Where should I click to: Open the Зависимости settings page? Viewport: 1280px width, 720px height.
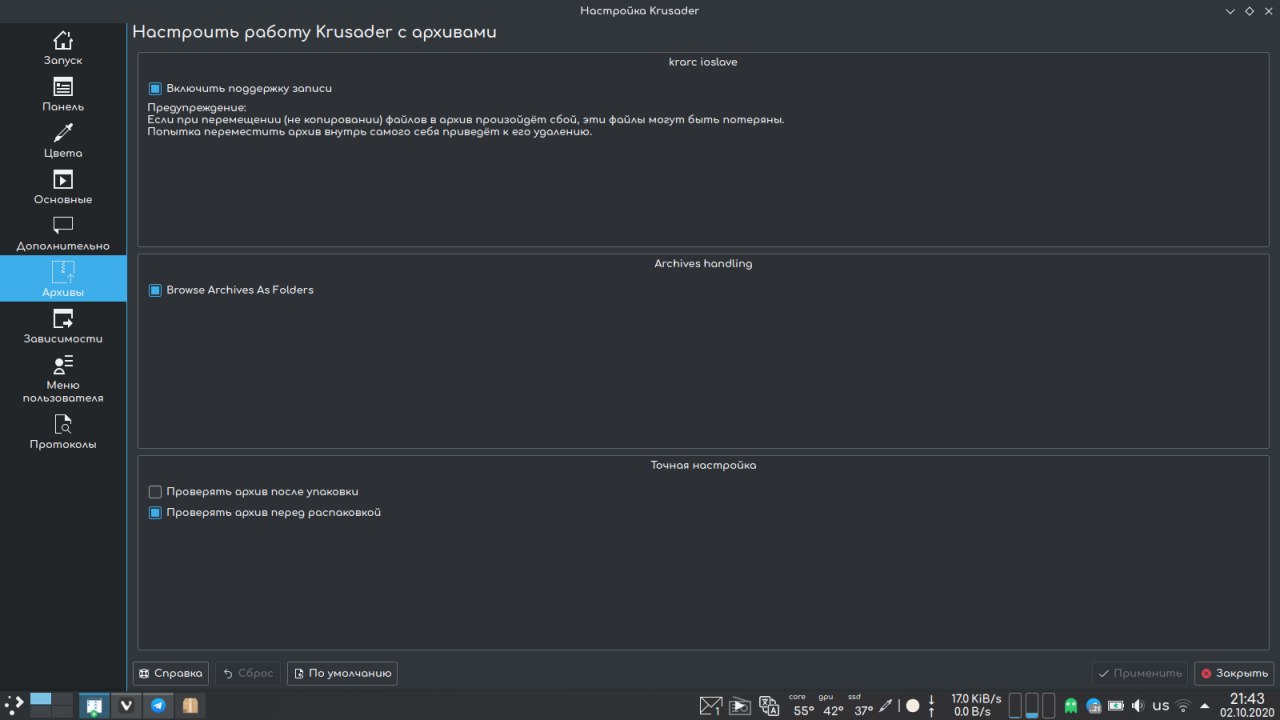tap(63, 326)
